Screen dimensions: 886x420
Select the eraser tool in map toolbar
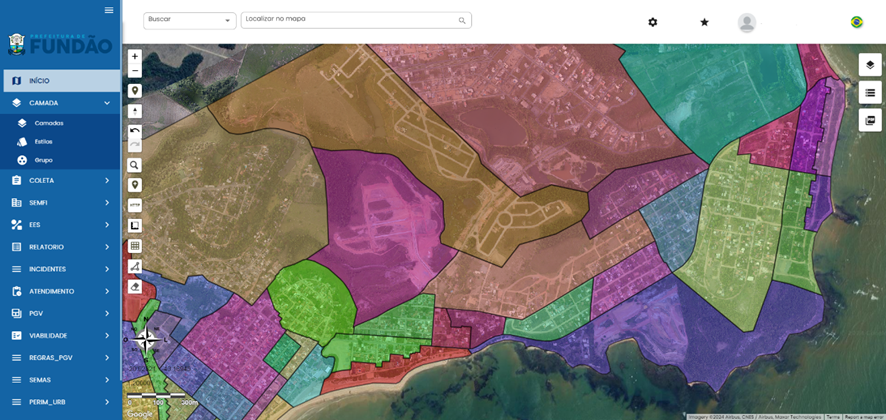[135, 286]
